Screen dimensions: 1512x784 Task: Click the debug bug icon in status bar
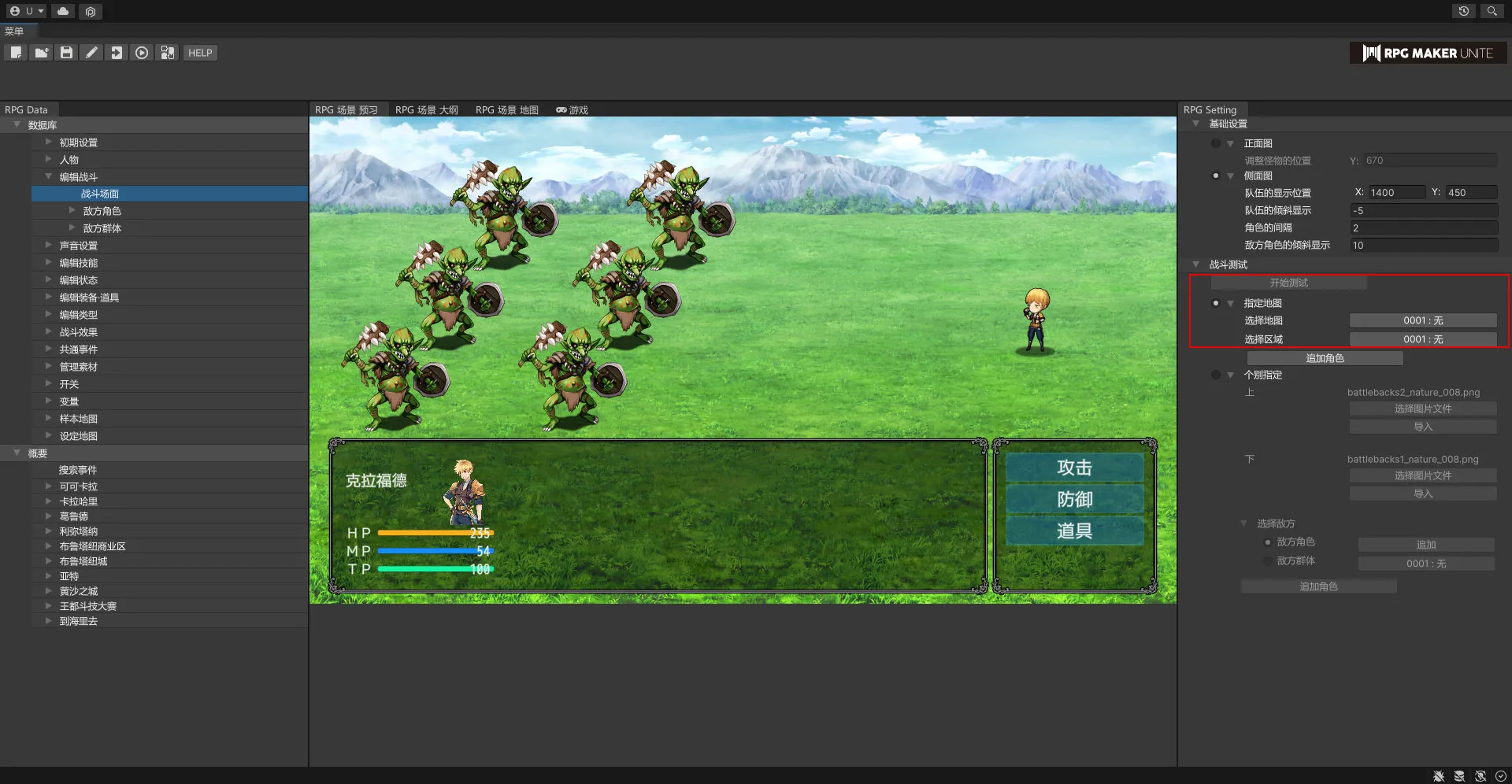(1439, 776)
